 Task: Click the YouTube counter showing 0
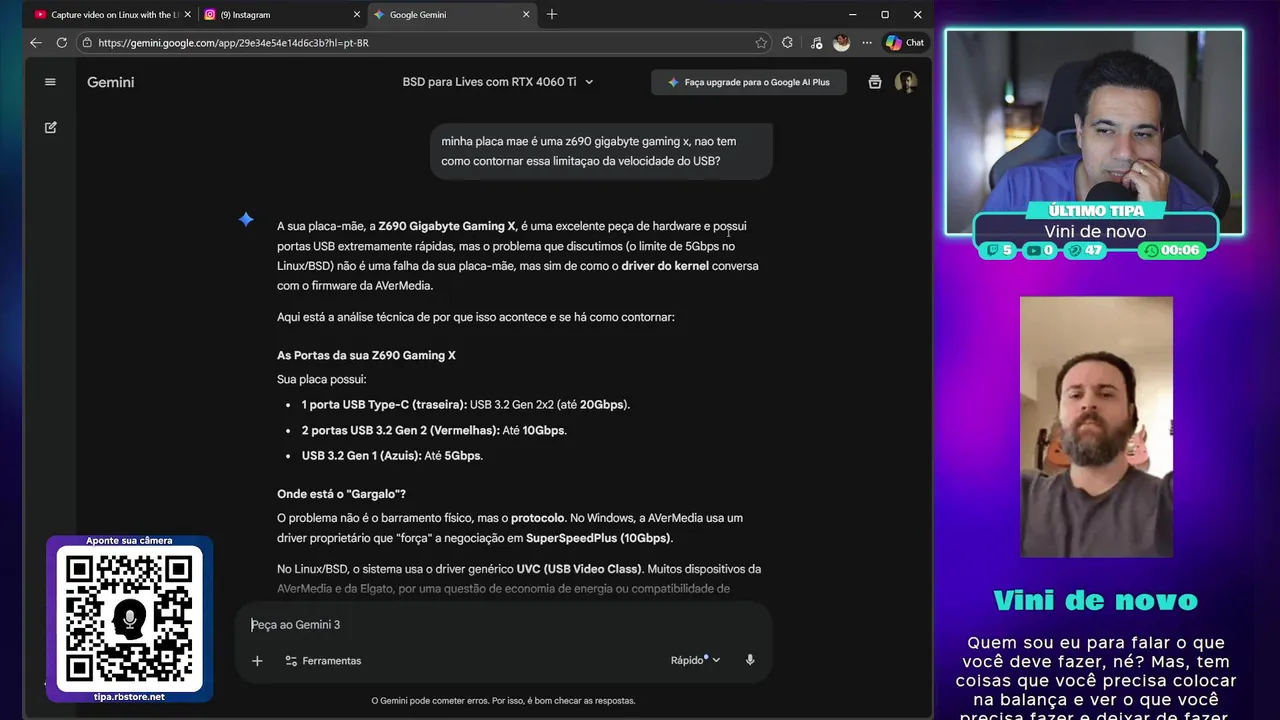(x=1040, y=250)
